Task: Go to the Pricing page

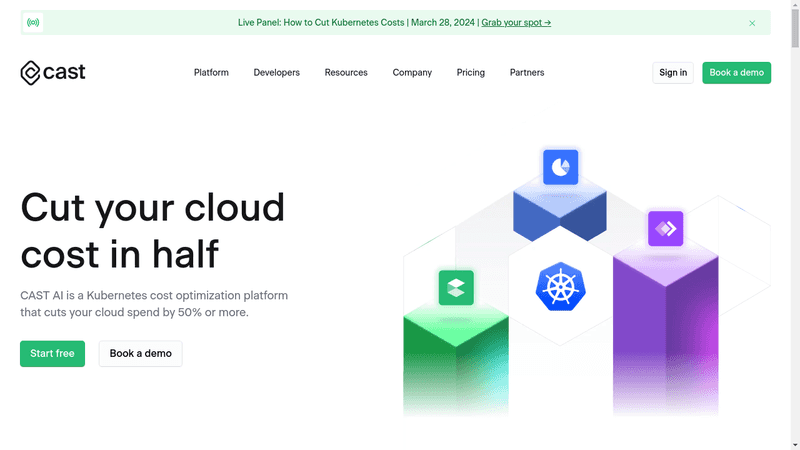Action: click(470, 73)
